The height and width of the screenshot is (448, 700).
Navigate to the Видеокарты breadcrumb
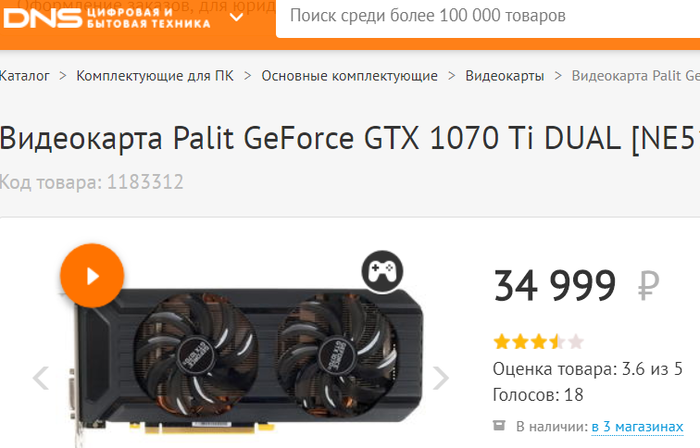[x=504, y=76]
